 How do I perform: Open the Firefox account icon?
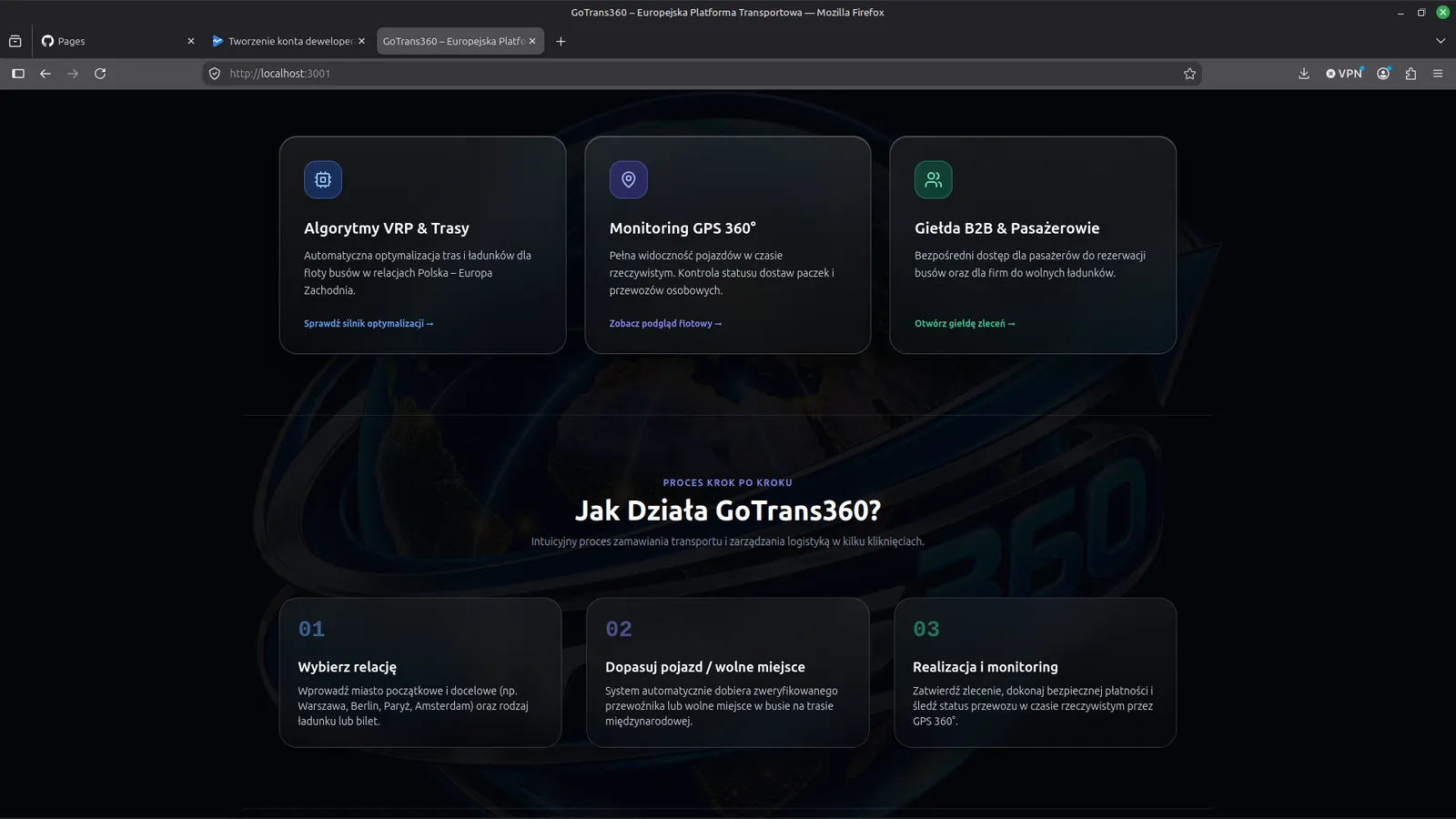(x=1383, y=74)
